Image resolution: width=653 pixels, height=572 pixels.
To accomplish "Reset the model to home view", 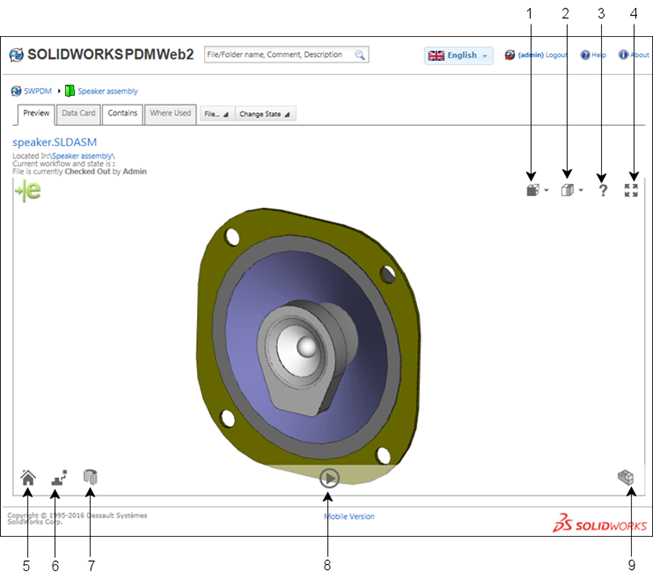I will (x=28, y=478).
